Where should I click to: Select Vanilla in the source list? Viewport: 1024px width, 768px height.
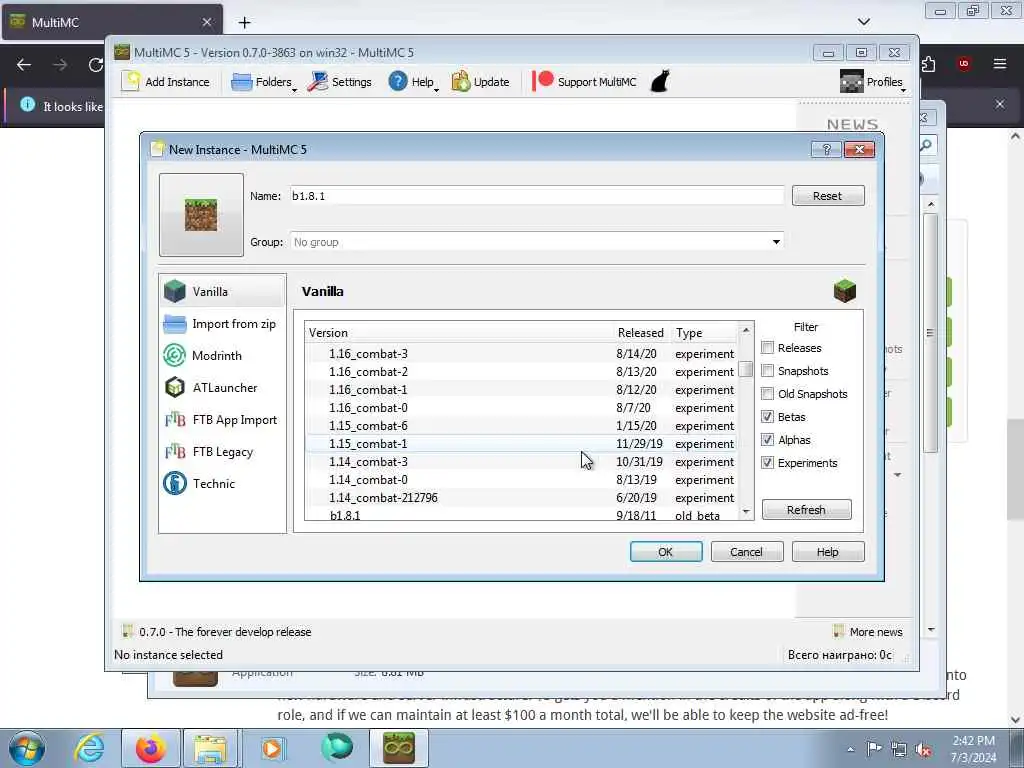pyautogui.click(x=222, y=291)
